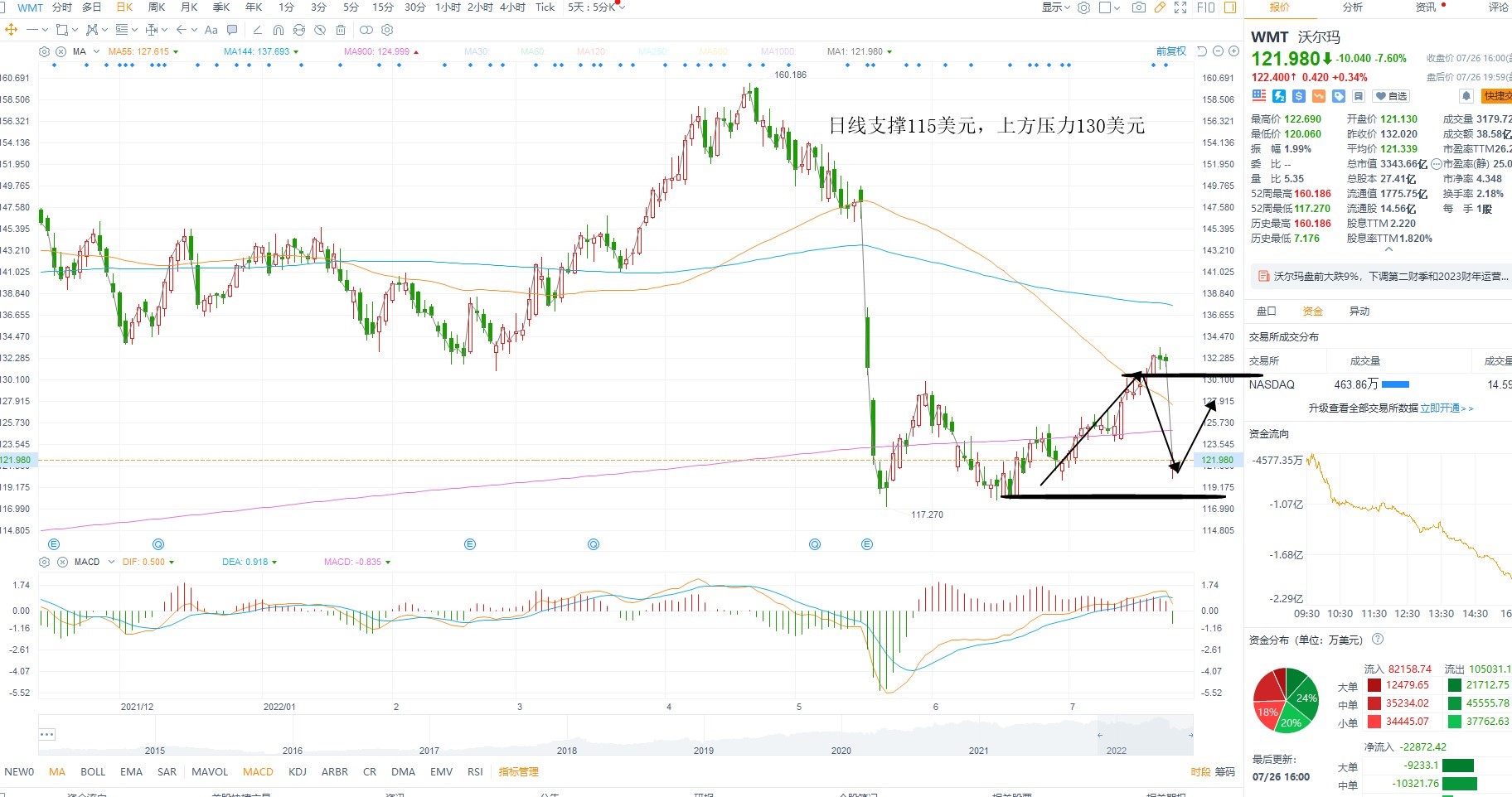Click the 前复权 adjustment link
Image resolution: width=1512 pixels, height=797 pixels.
pos(1171,51)
